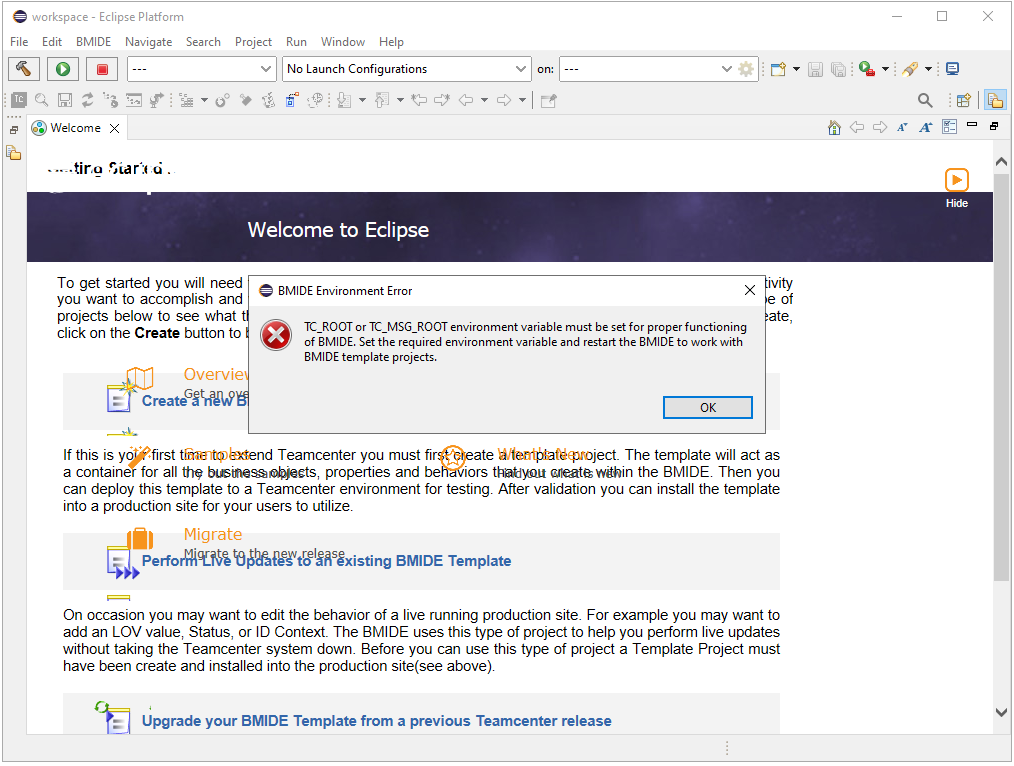Expand the forward history dropdown arrow

tap(522, 100)
